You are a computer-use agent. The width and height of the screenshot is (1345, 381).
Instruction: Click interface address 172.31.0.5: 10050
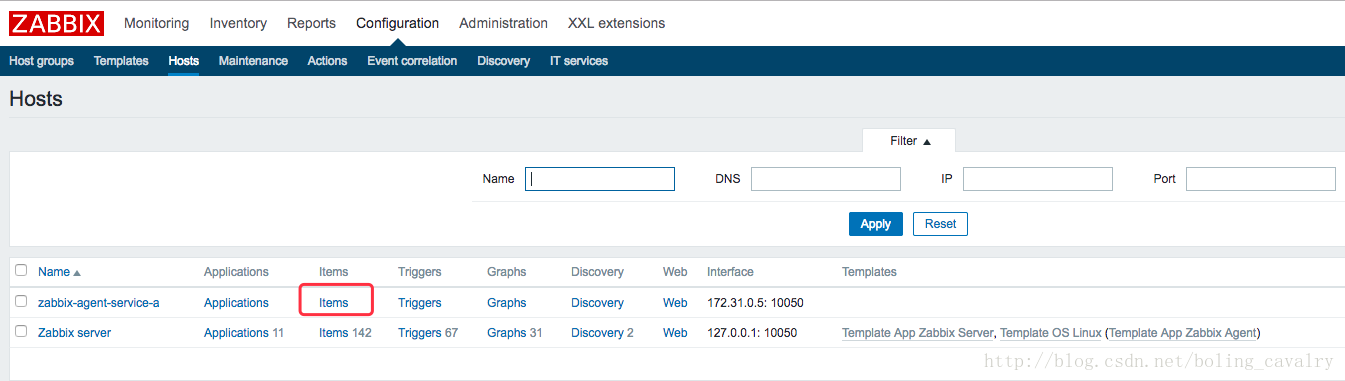[x=755, y=303]
